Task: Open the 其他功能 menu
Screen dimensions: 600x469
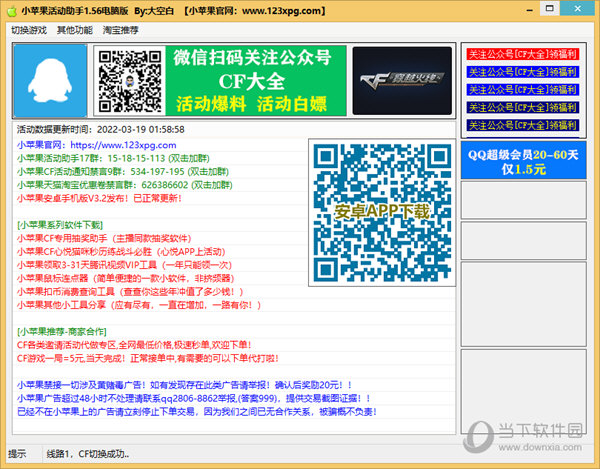Action: point(75,30)
